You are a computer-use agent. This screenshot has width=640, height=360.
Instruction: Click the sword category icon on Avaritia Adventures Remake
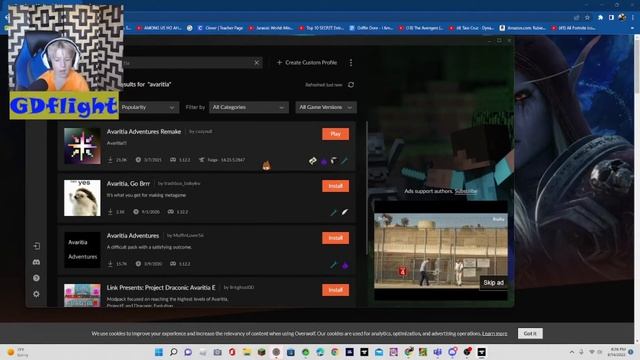(344, 161)
